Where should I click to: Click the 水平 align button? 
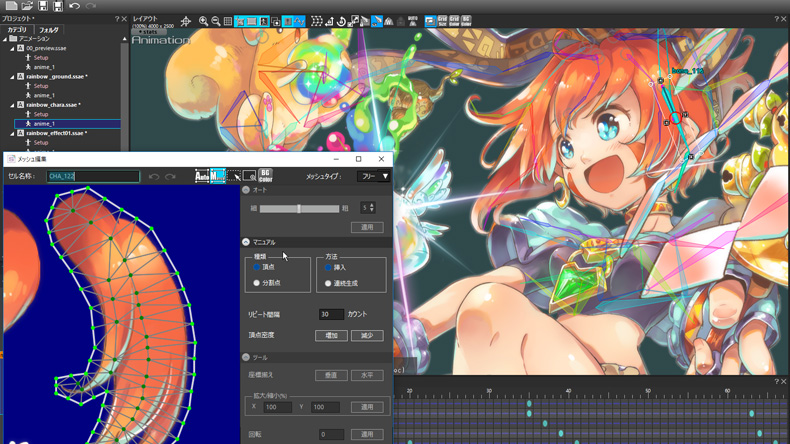pos(367,375)
